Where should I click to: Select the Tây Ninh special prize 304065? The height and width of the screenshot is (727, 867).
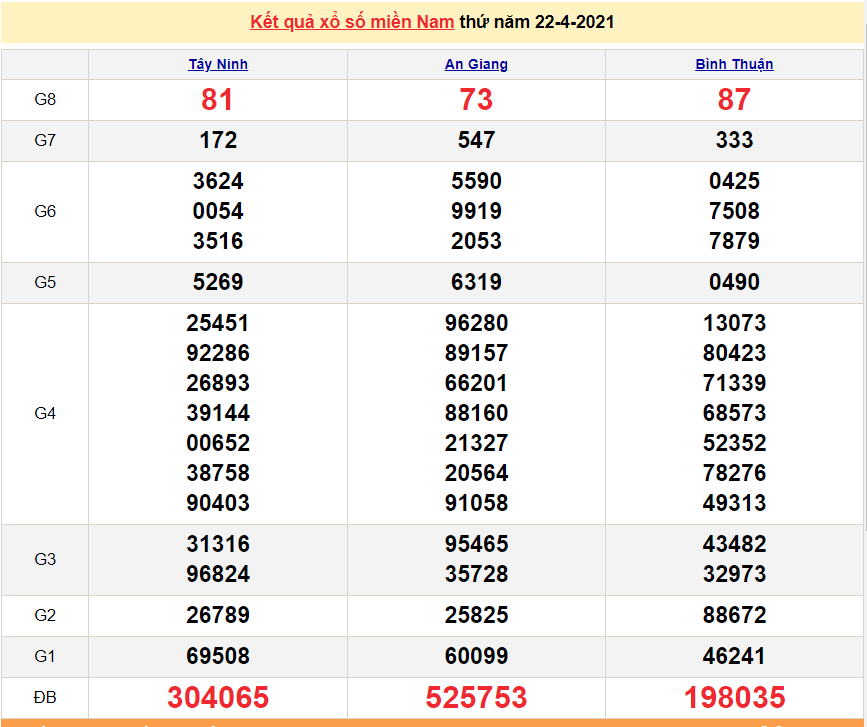218,697
